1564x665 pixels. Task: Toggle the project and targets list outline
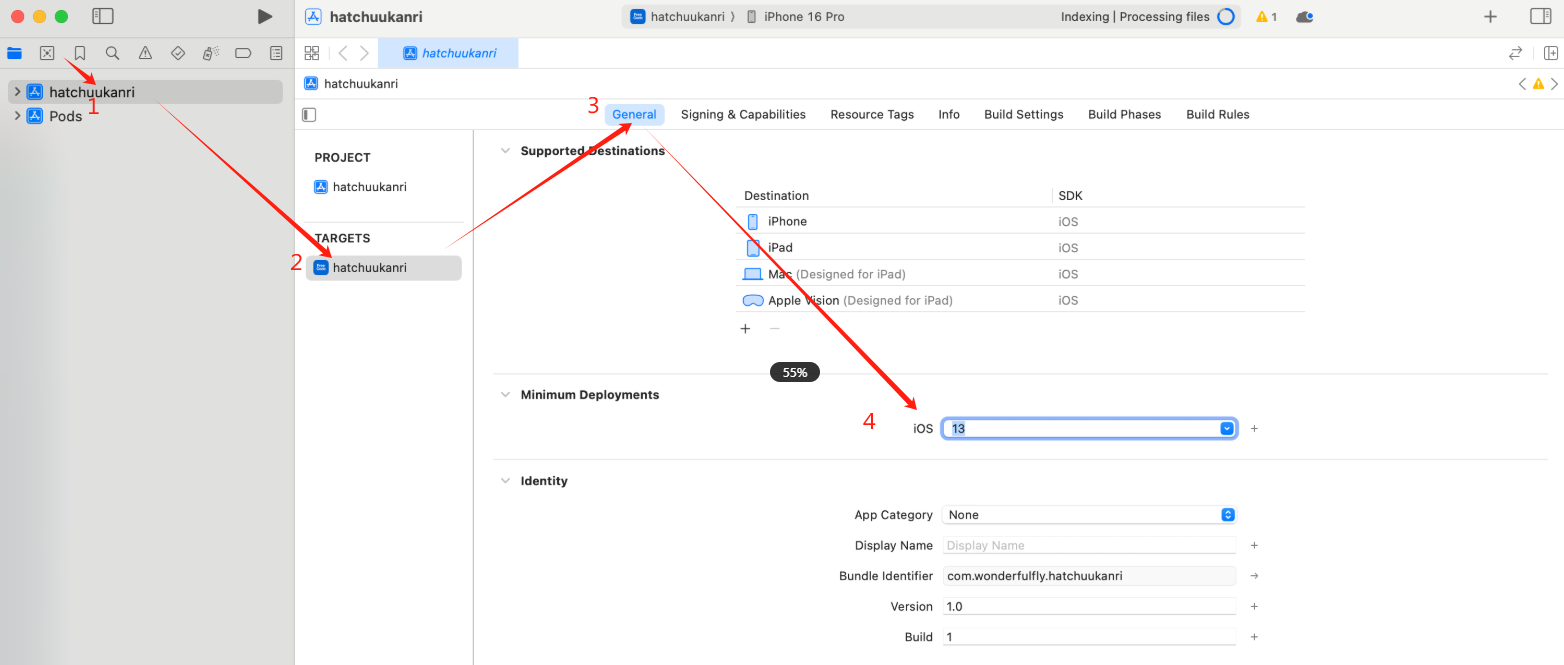309,115
